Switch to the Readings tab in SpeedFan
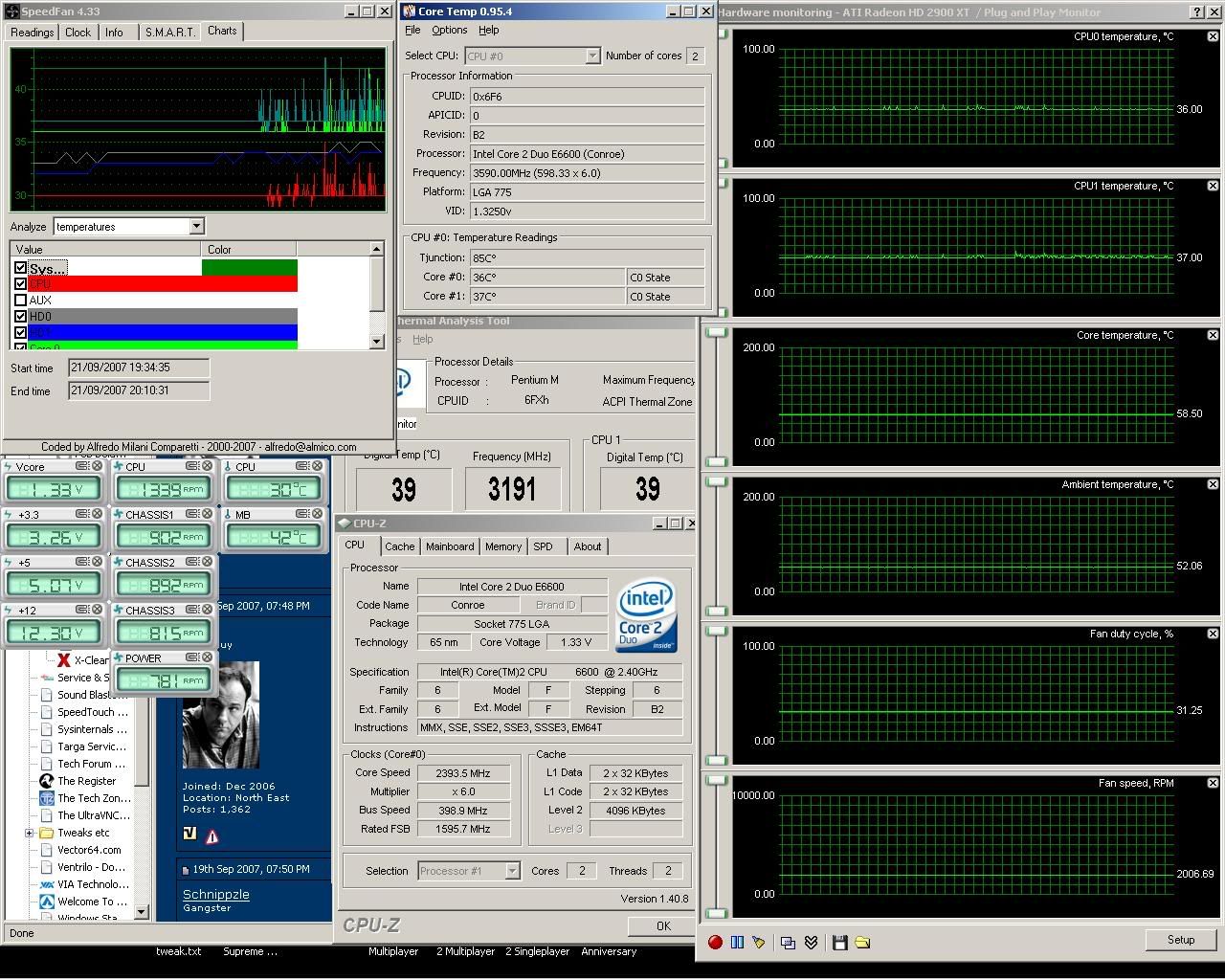Screen dimensions: 1225x980 click(33, 33)
